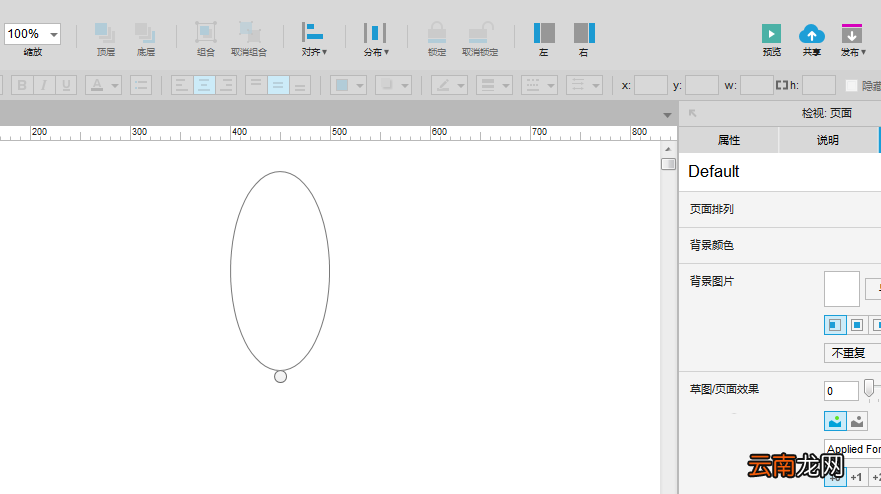Click the 预览 preview play icon
The width and height of the screenshot is (881, 494).
pyautogui.click(x=771, y=34)
